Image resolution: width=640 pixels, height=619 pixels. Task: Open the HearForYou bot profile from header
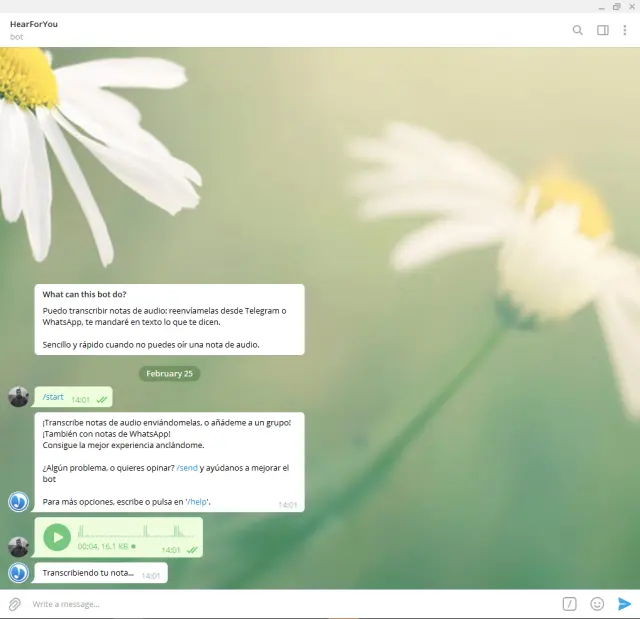34,24
